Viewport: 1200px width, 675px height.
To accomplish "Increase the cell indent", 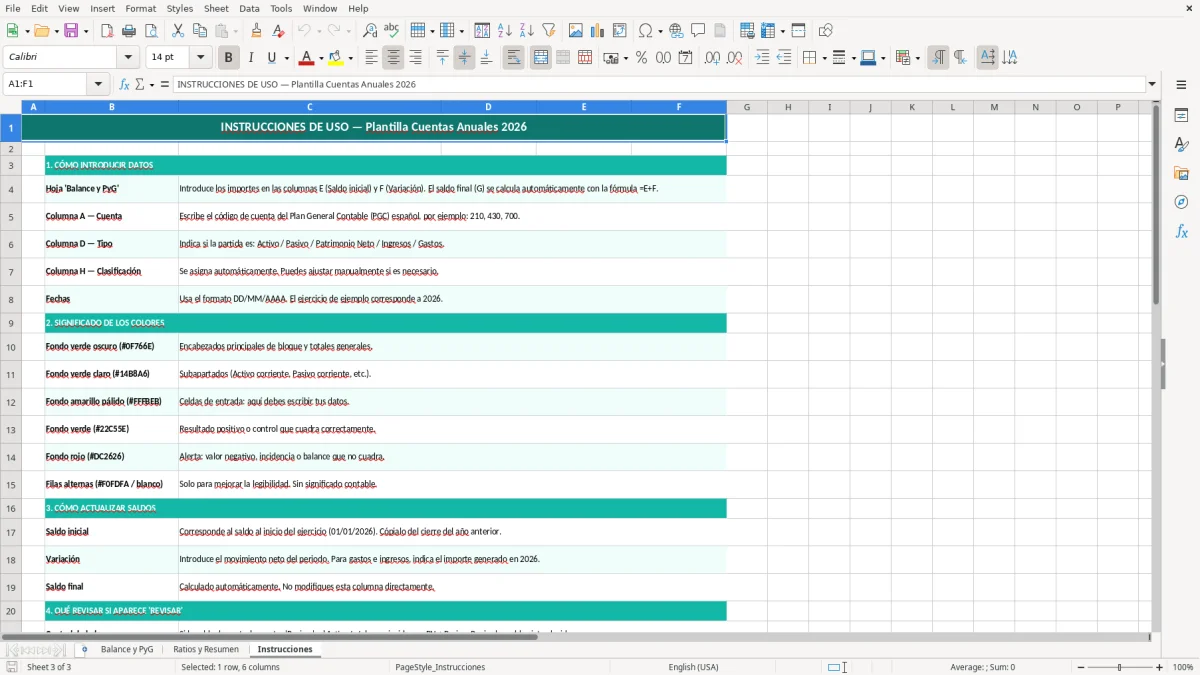I will 762,58.
